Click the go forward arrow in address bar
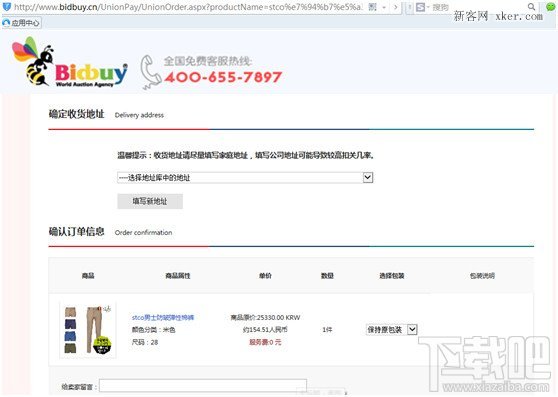Image resolution: width=558 pixels, height=397 pixels. (395, 7)
